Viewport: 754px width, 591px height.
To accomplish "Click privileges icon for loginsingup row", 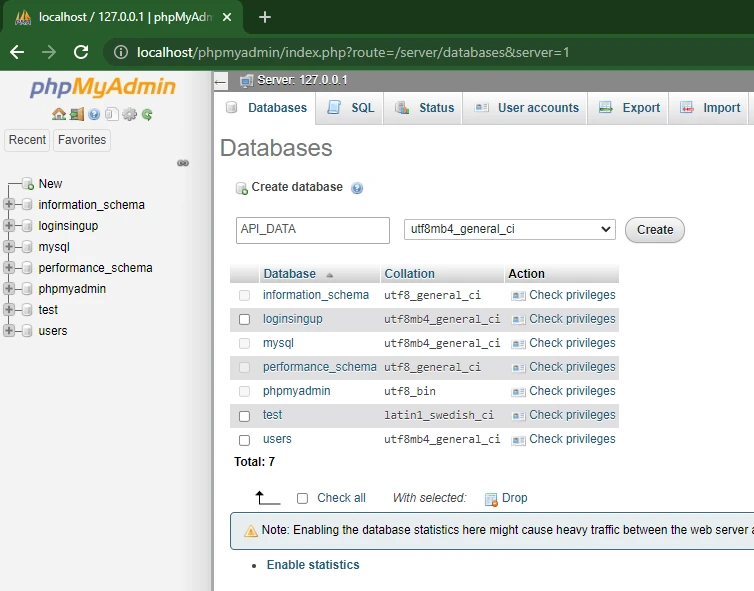I will (x=518, y=320).
